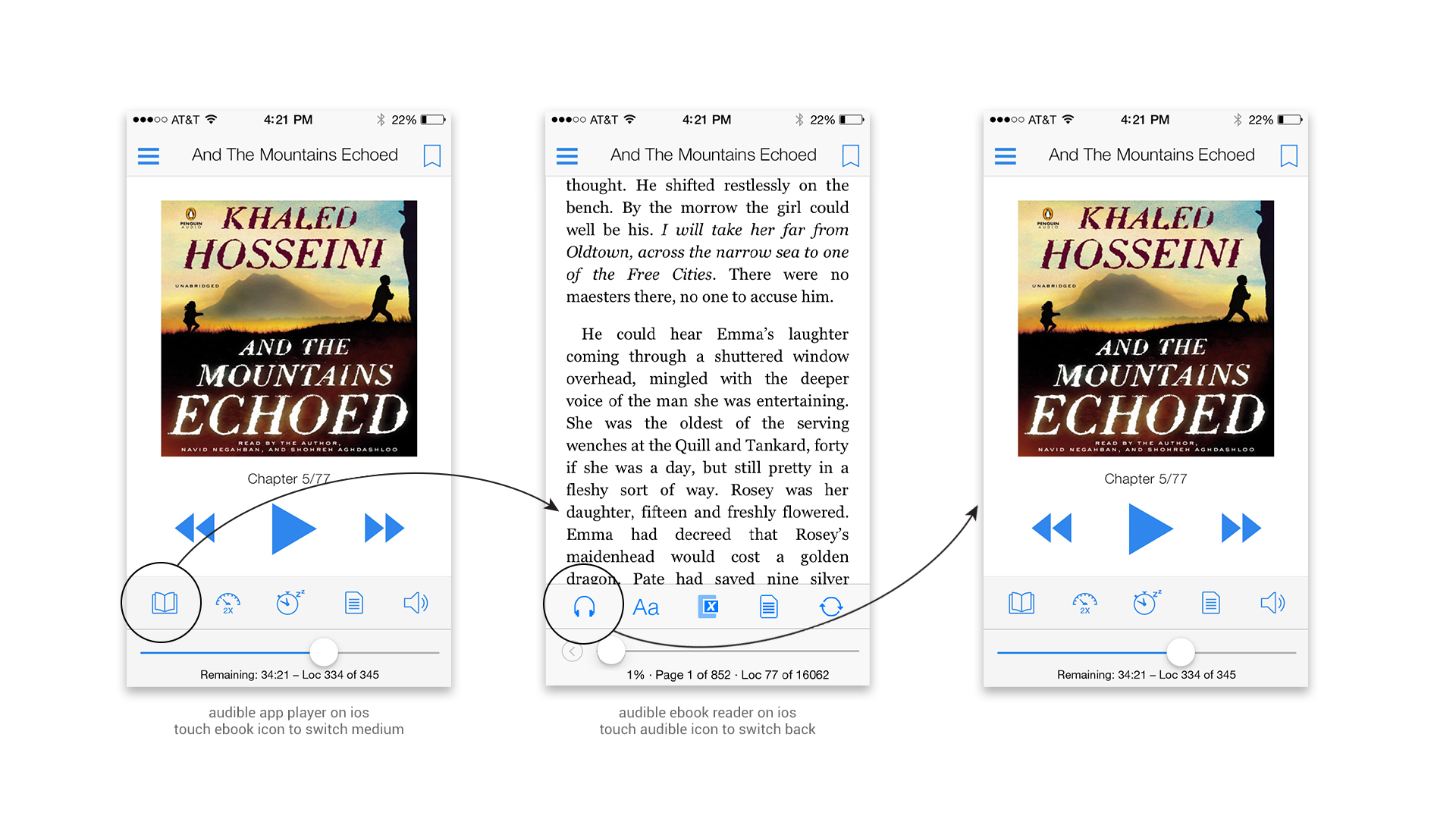Tap '1% · Page 1 of 852' status in reader

[679, 675]
